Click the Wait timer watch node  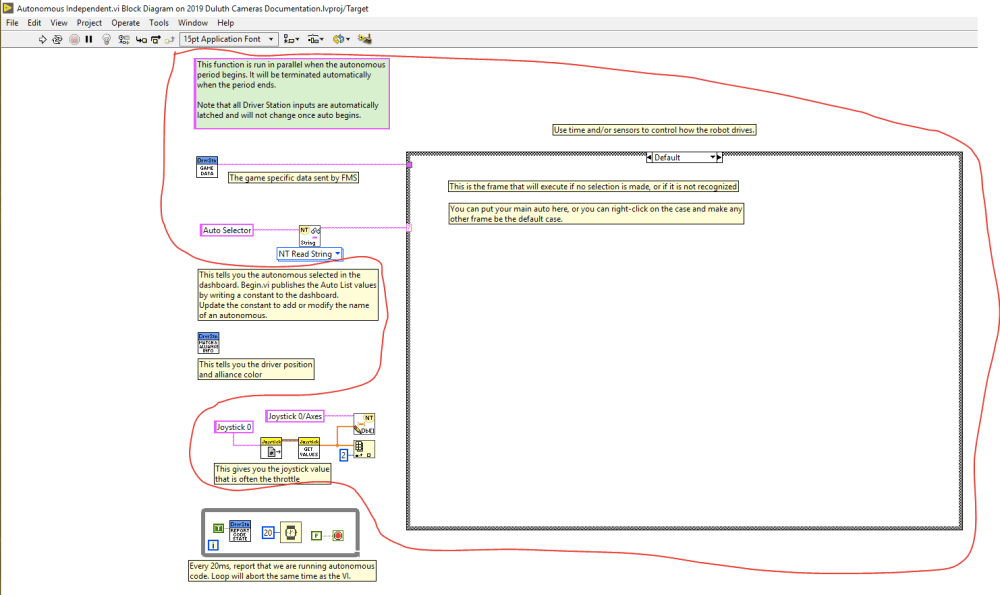click(290, 532)
